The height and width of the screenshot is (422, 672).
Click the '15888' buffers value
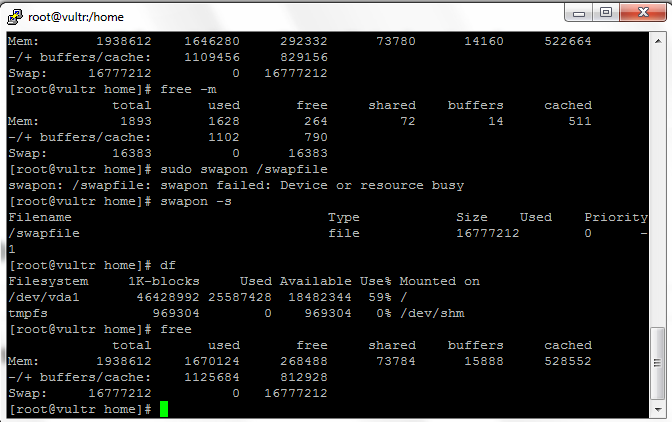pos(484,362)
